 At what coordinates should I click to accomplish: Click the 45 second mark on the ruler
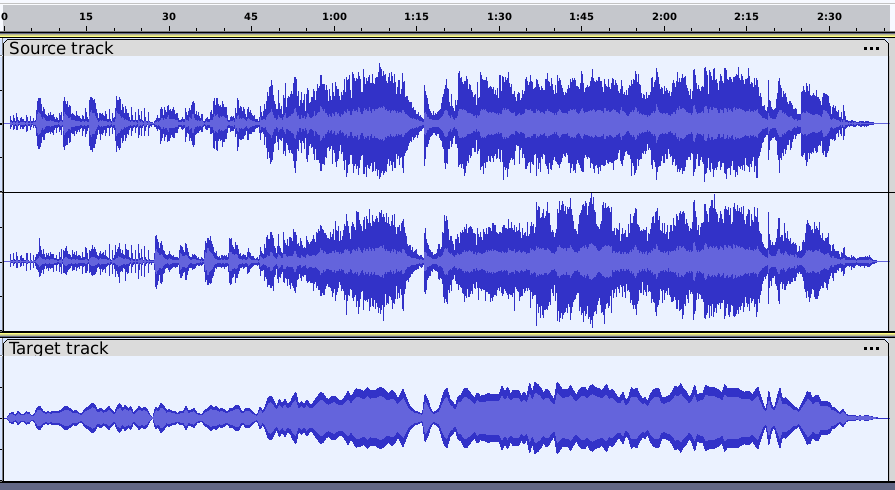pos(251,16)
